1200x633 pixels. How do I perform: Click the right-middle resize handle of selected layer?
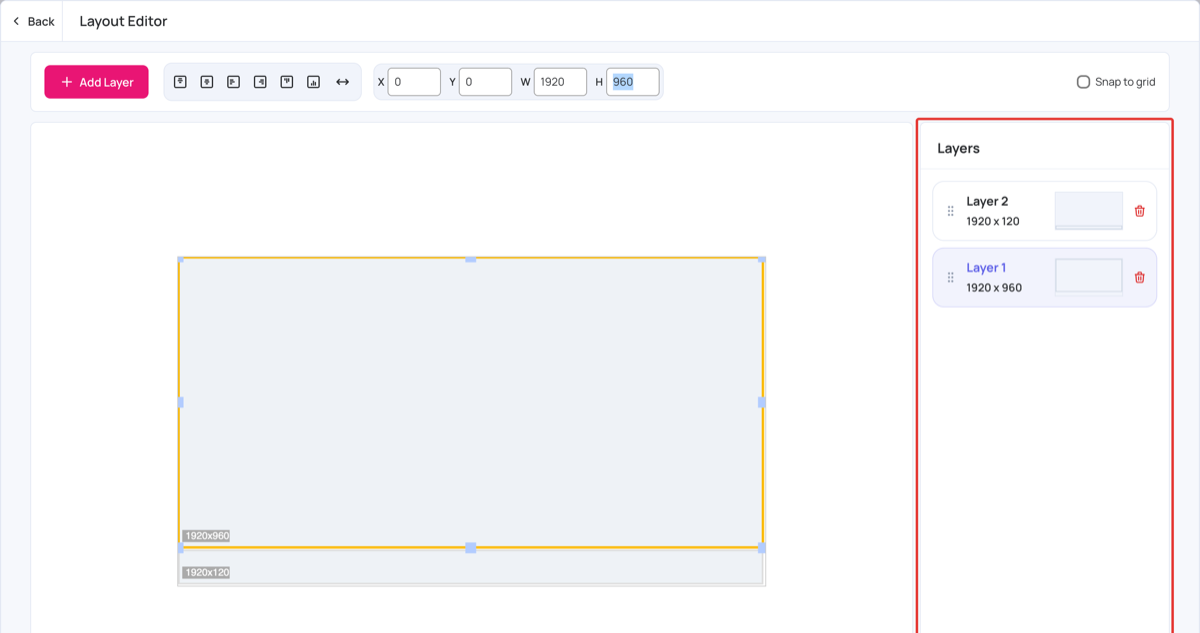tap(762, 402)
